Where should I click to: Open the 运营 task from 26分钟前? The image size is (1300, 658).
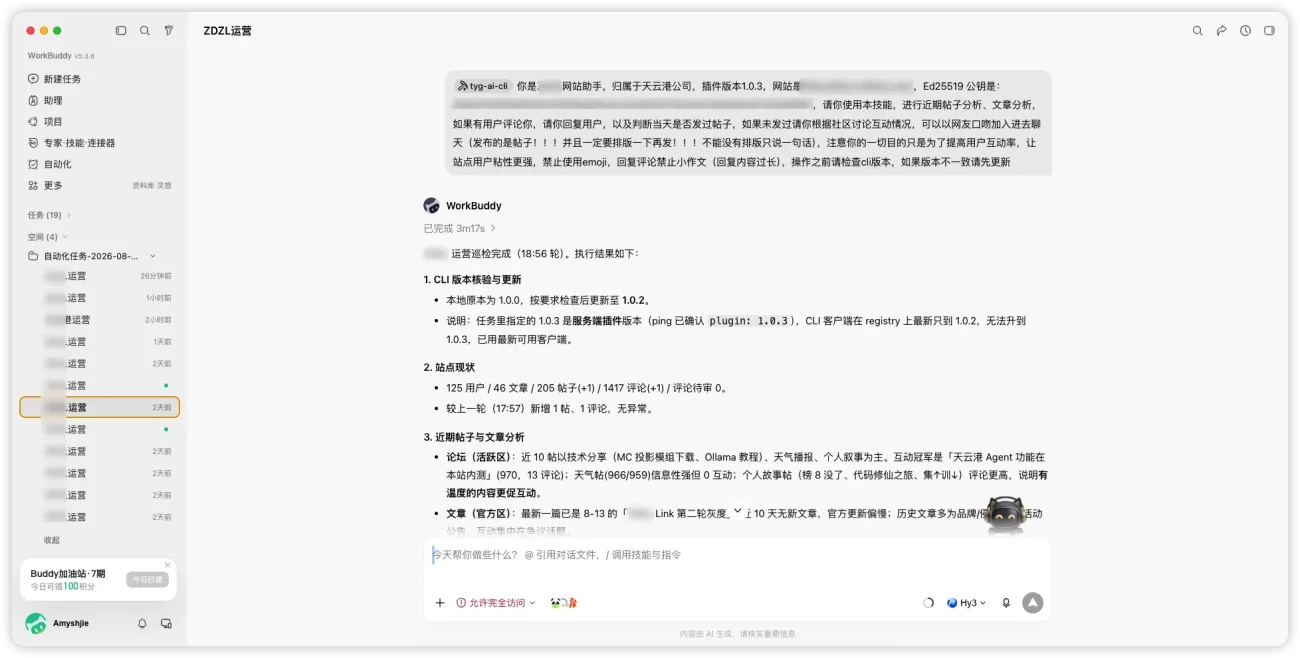[x=99, y=276]
